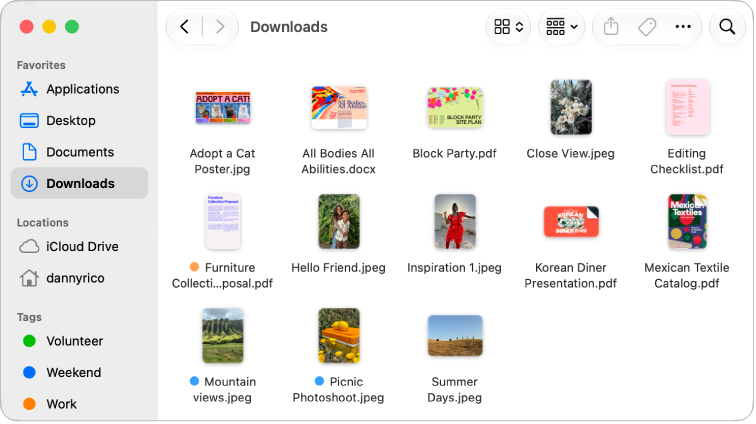Click the Documents sidebar icon
Image resolution: width=756 pixels, height=424 pixels.
(x=29, y=152)
